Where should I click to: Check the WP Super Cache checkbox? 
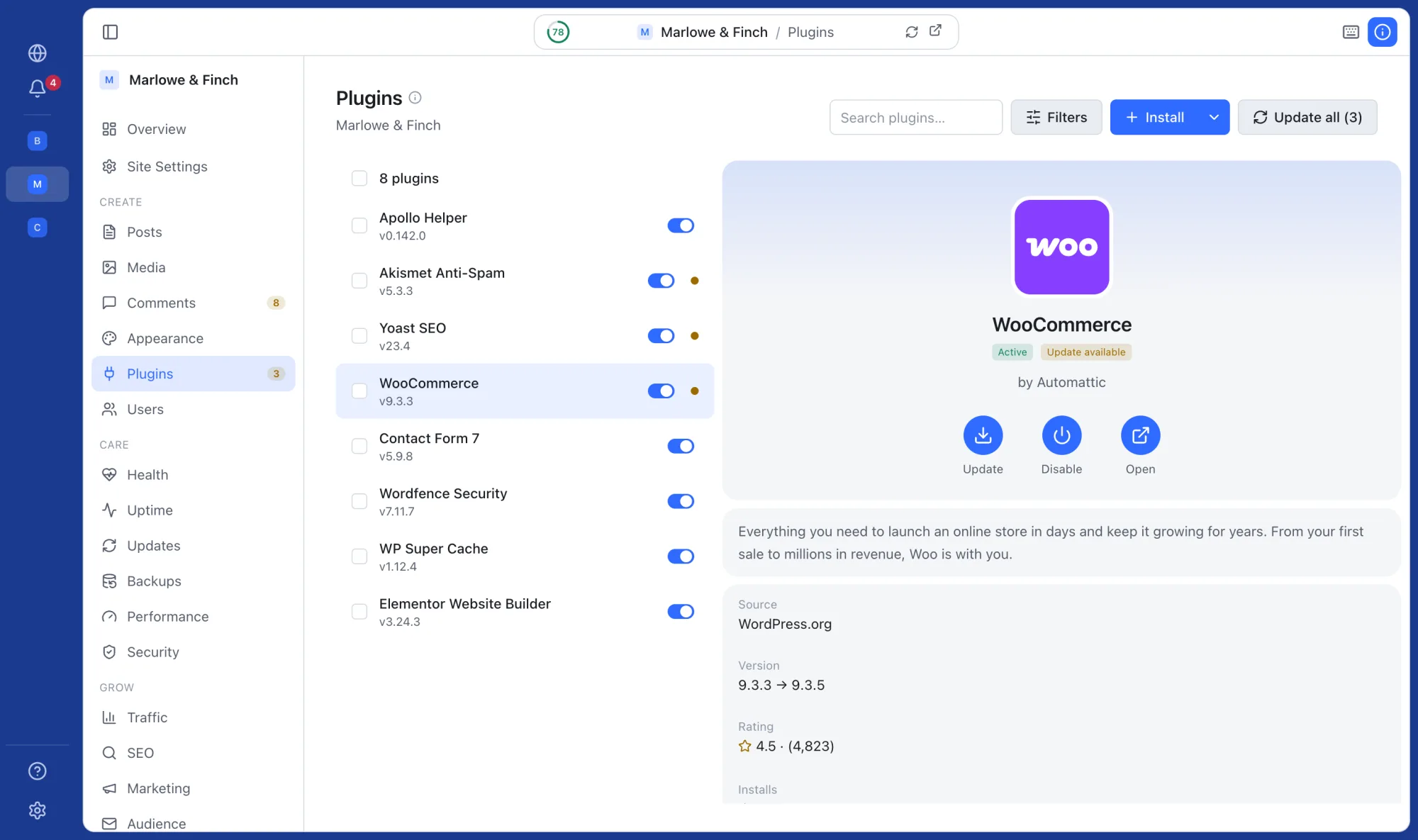coord(359,556)
